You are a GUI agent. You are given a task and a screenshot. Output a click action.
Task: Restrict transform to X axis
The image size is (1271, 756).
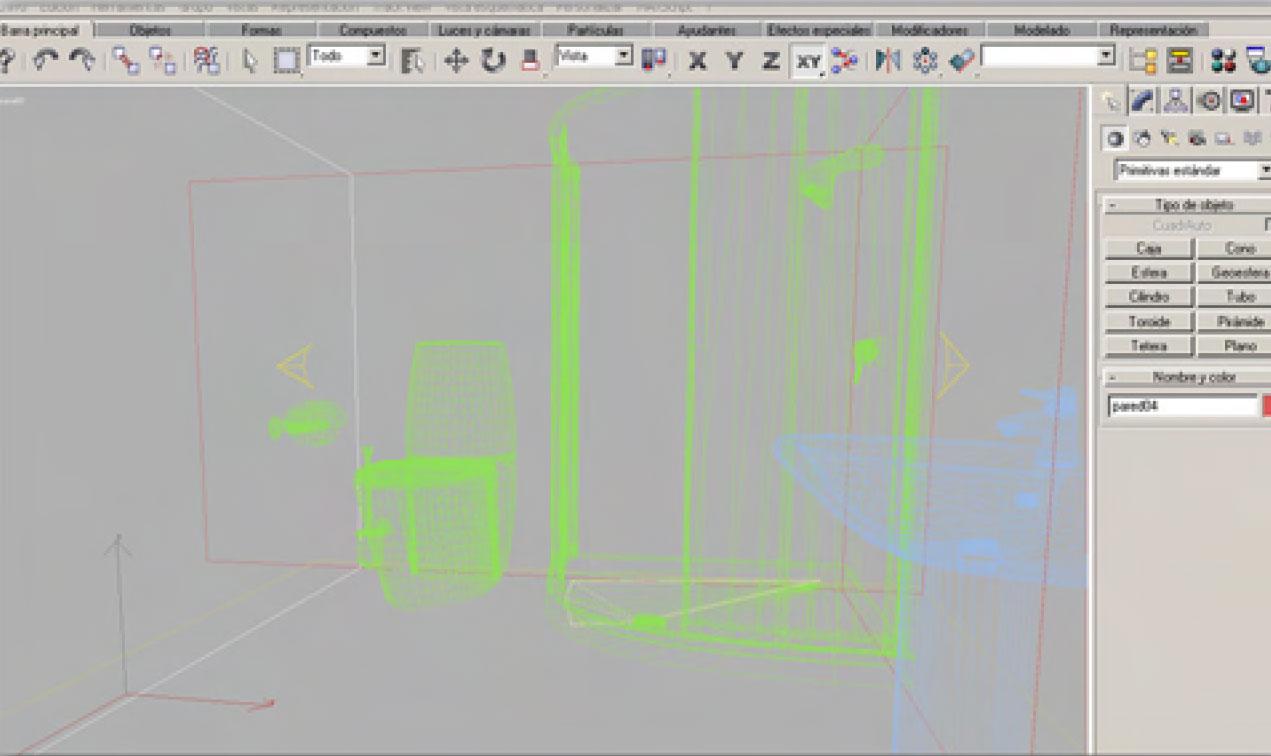(698, 61)
